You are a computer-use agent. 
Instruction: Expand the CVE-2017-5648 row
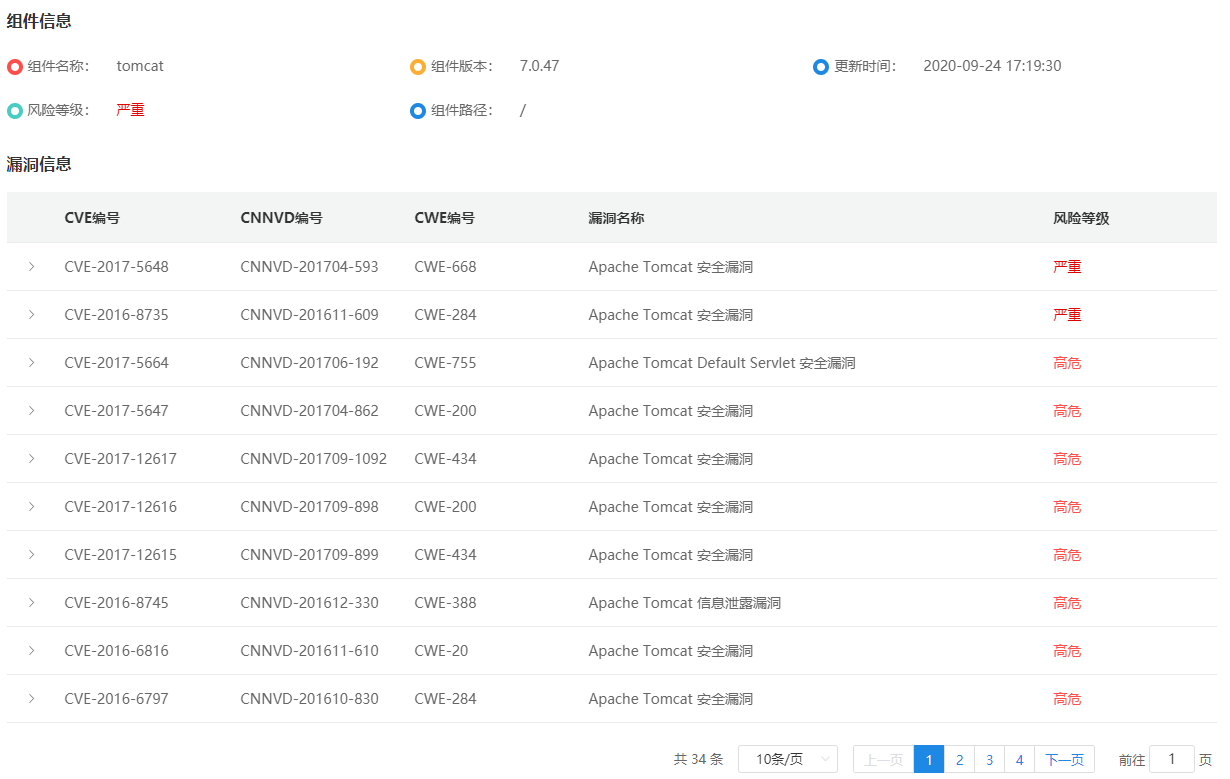(32, 267)
